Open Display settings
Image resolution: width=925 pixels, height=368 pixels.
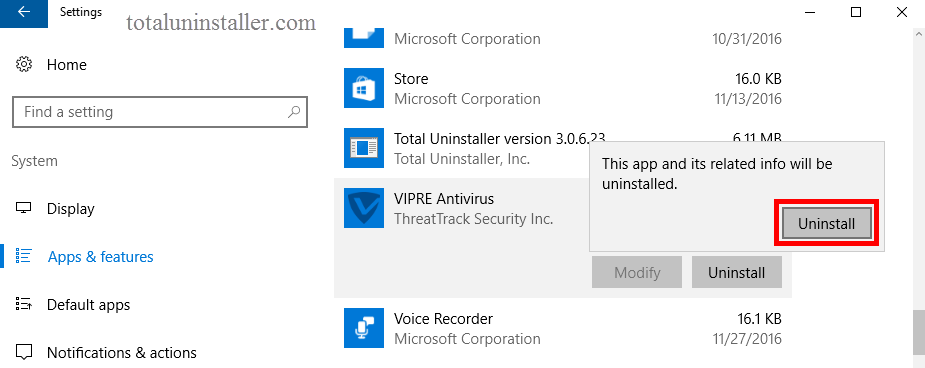point(71,209)
